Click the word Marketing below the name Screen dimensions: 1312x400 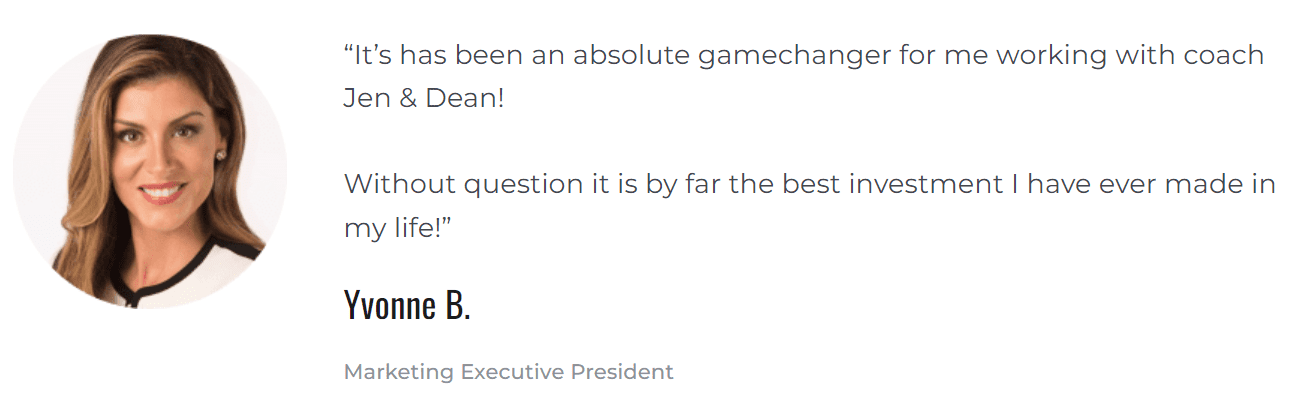pyautogui.click(x=398, y=372)
